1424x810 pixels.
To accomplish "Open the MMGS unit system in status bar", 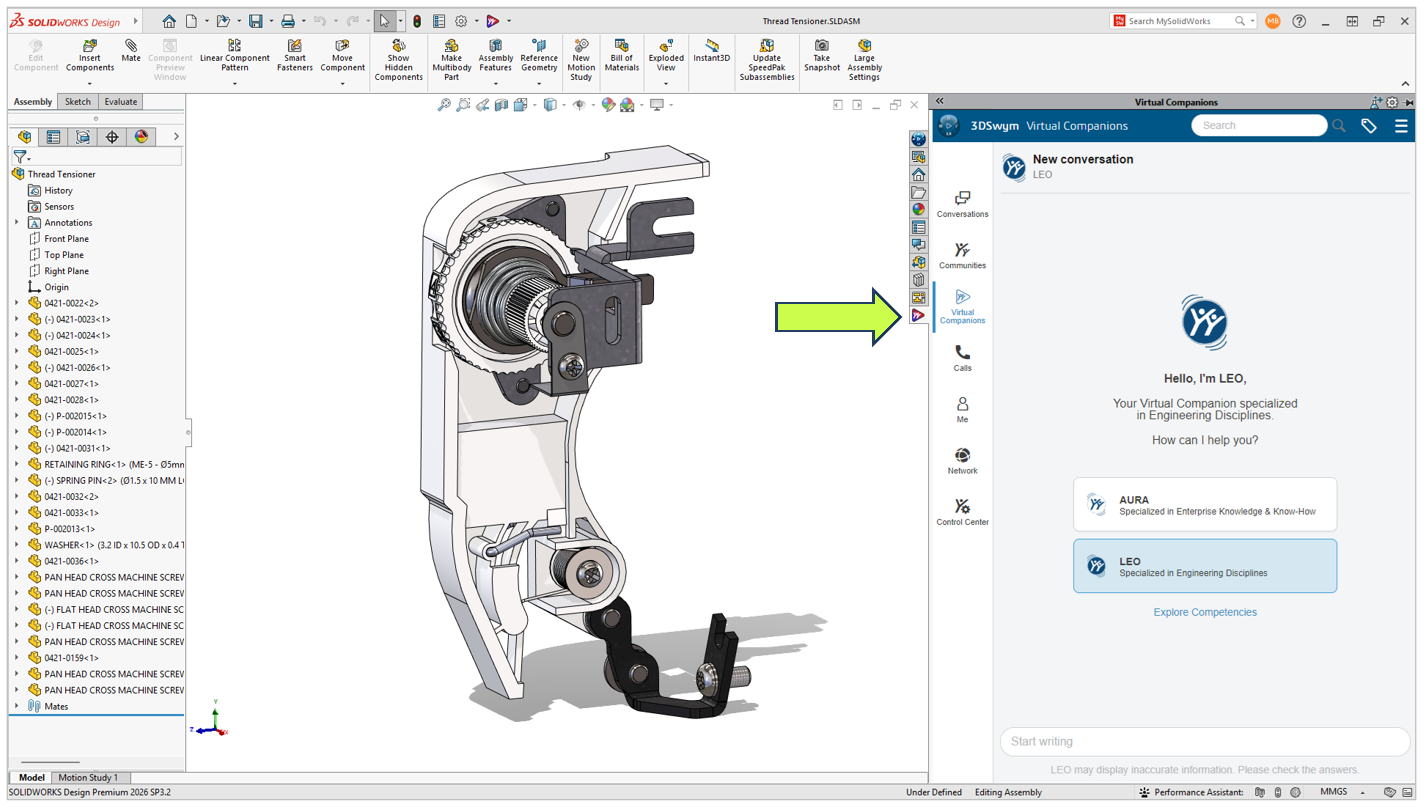I will 1334,792.
